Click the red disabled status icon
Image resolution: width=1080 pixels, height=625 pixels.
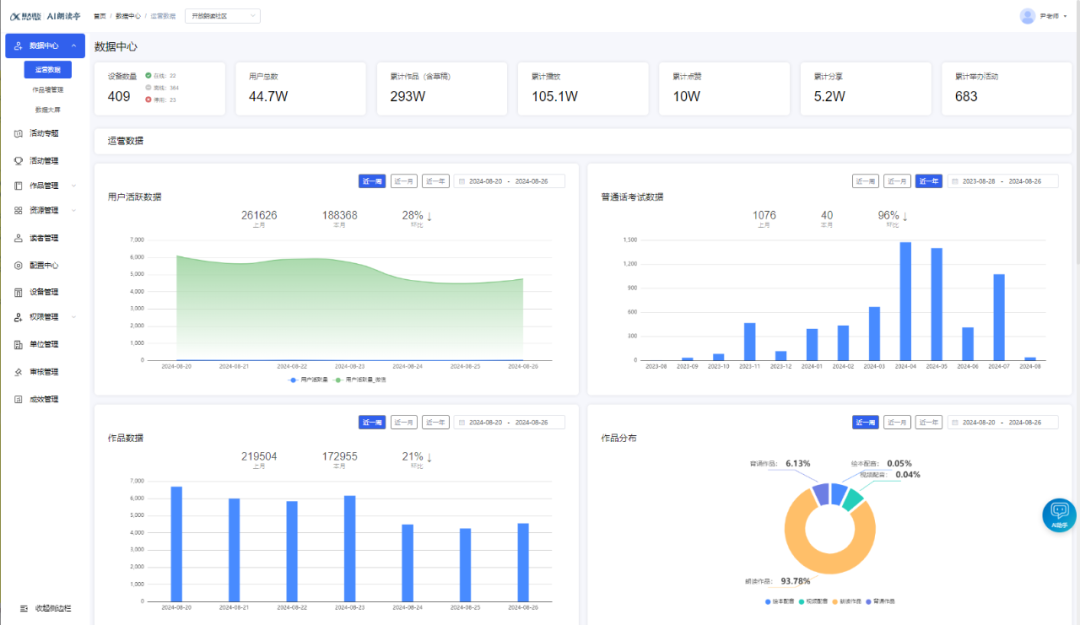coord(148,100)
